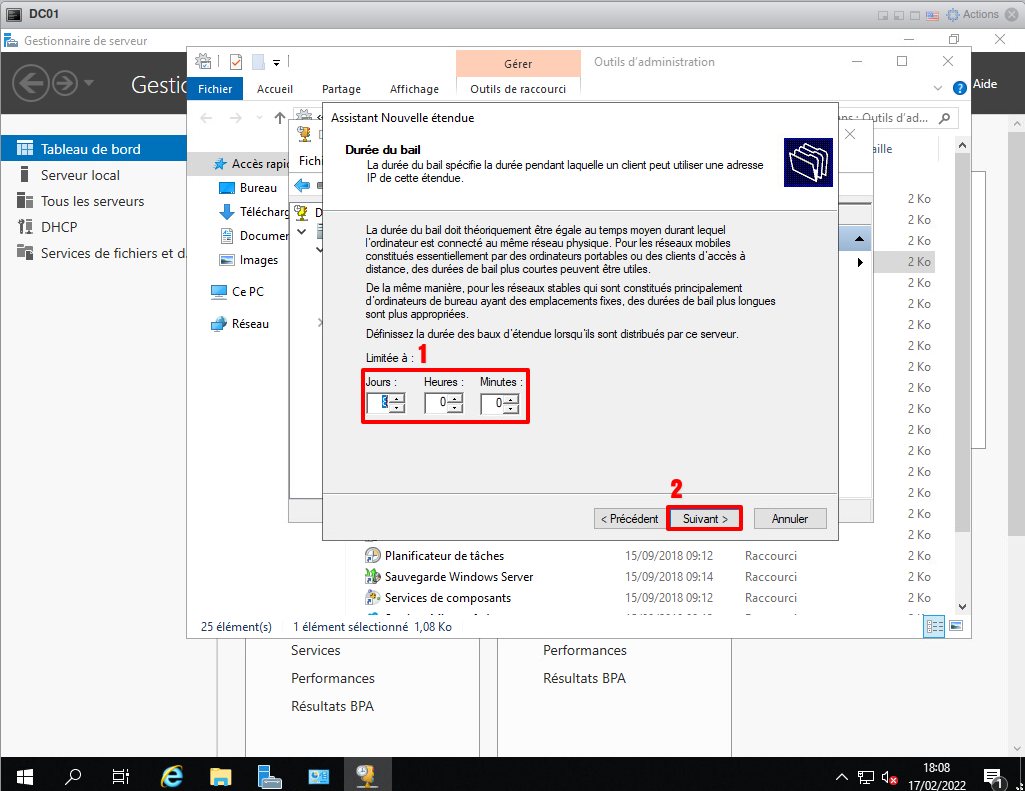Decrease the Minutes value with down arrow
Viewport: 1025px width, 791px height.
[x=512, y=409]
